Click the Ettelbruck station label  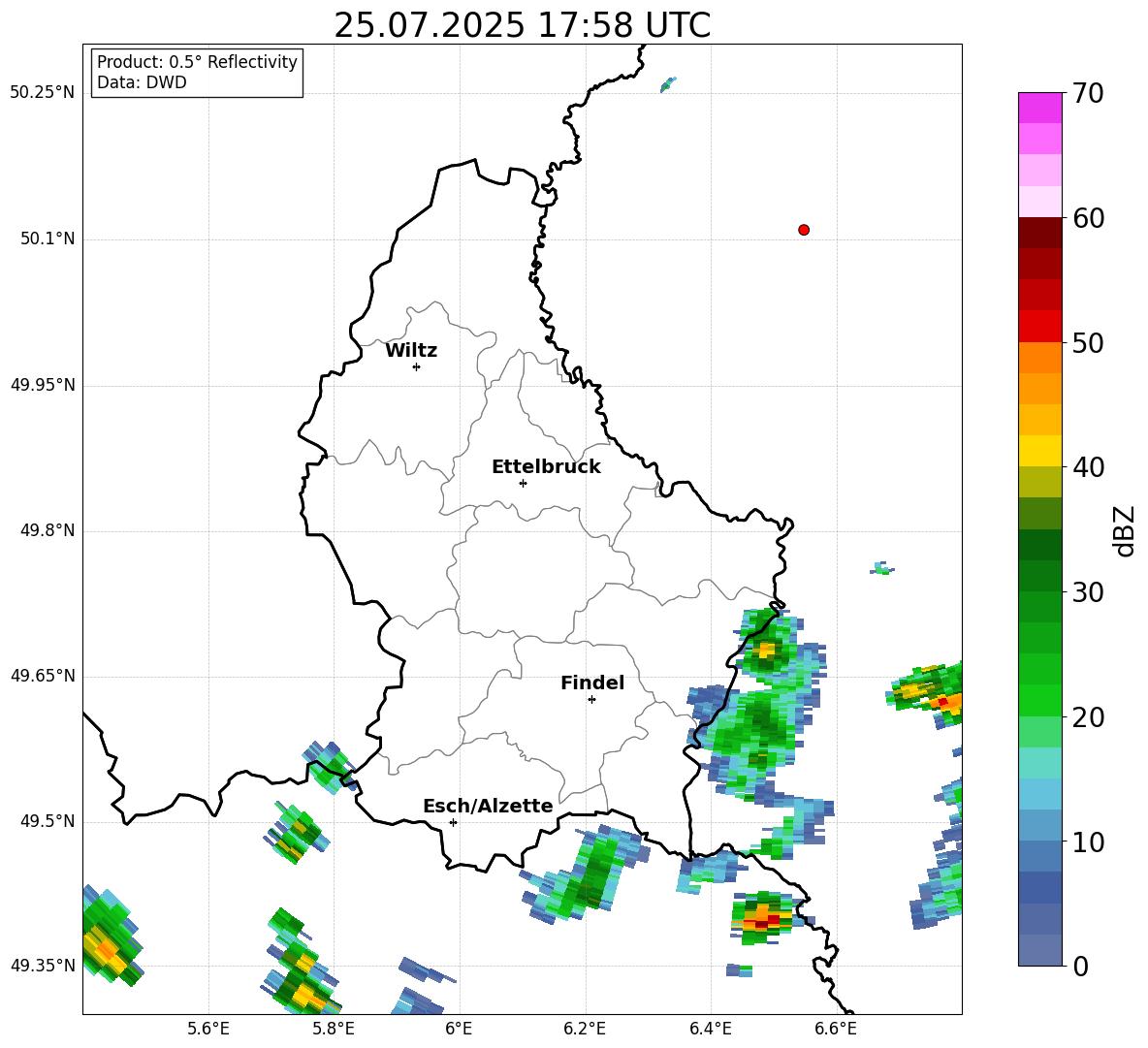tap(546, 467)
